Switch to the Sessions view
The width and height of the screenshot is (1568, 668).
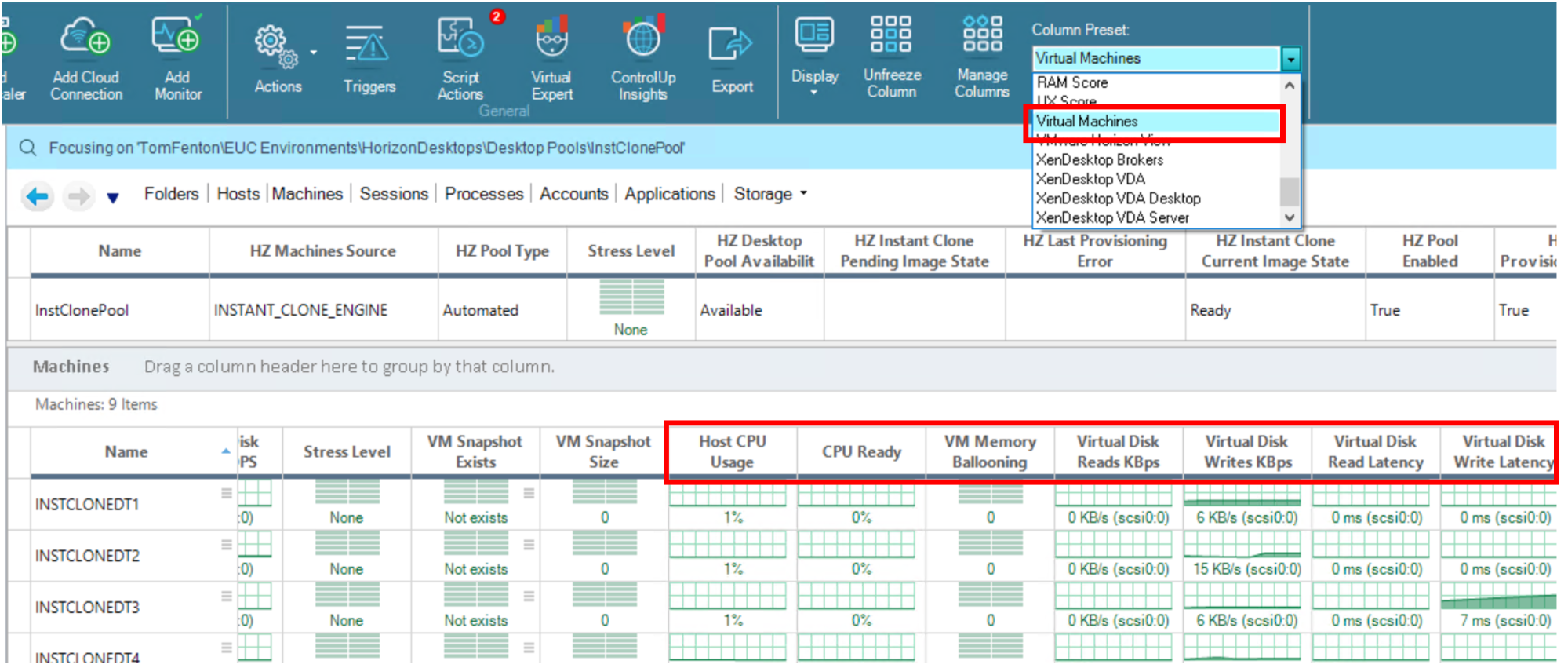click(394, 194)
